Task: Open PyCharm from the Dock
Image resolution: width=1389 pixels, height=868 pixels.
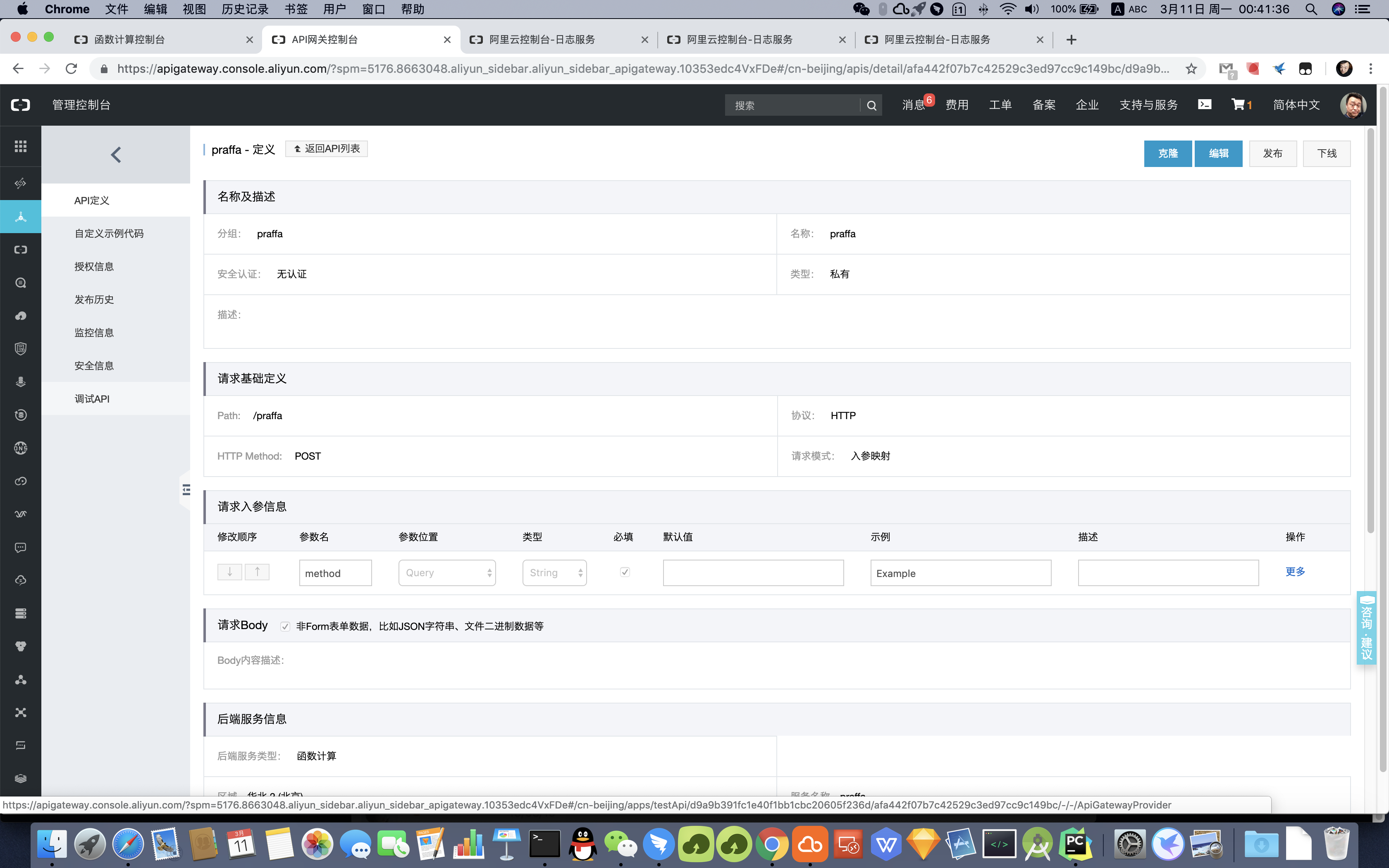Action: coord(1075,844)
